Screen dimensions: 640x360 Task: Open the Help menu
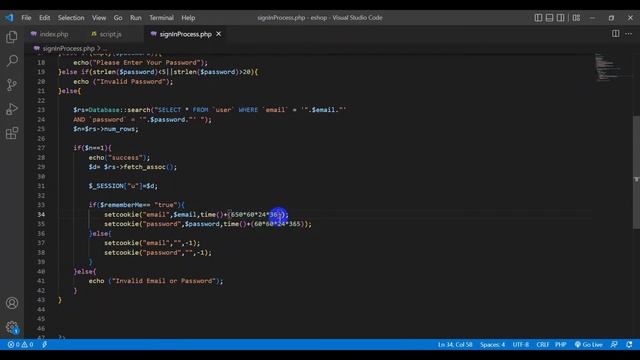[x=188, y=18]
